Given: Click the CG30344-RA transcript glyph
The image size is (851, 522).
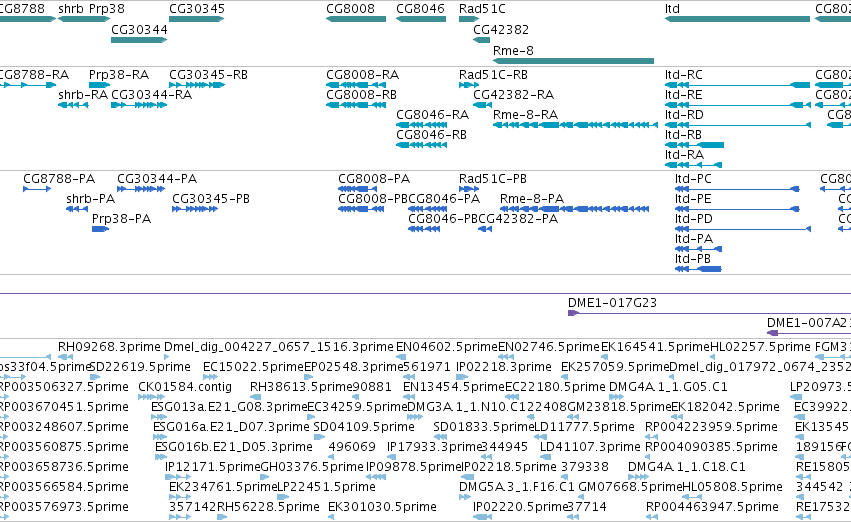Looking at the screenshot, I should 139,105.
